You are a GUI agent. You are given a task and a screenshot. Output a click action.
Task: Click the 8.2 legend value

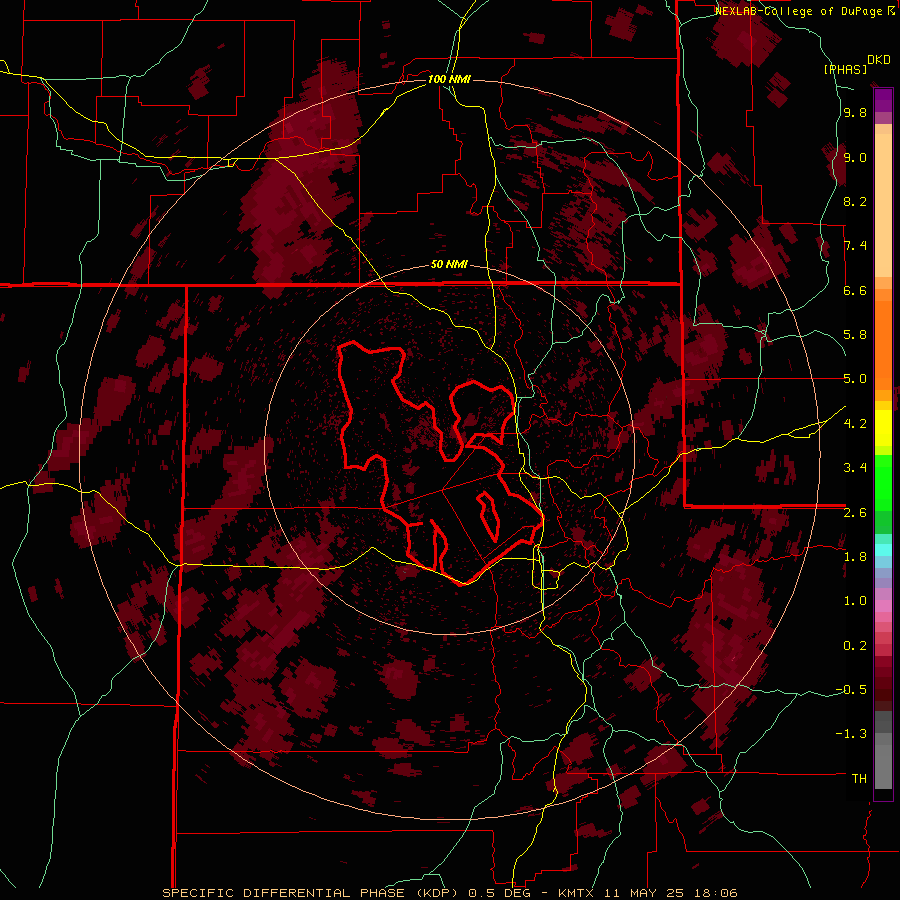tap(855, 202)
